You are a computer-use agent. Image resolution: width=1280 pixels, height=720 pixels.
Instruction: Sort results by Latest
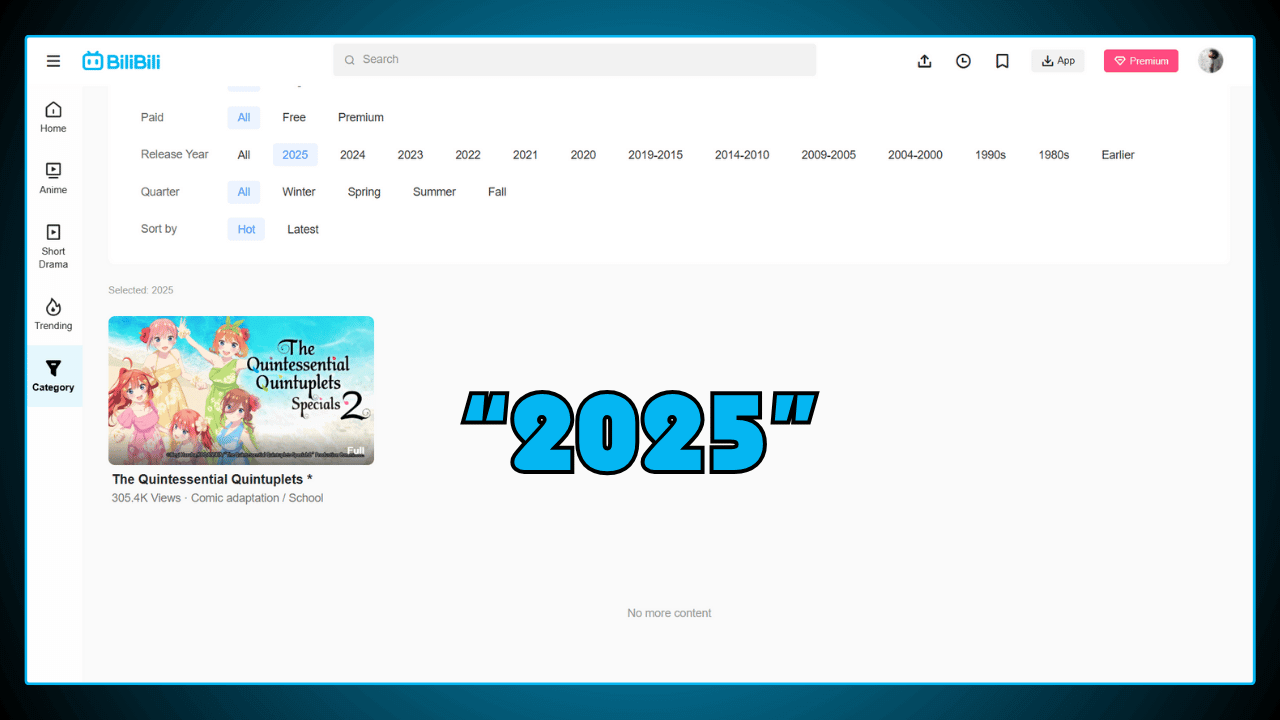tap(303, 229)
